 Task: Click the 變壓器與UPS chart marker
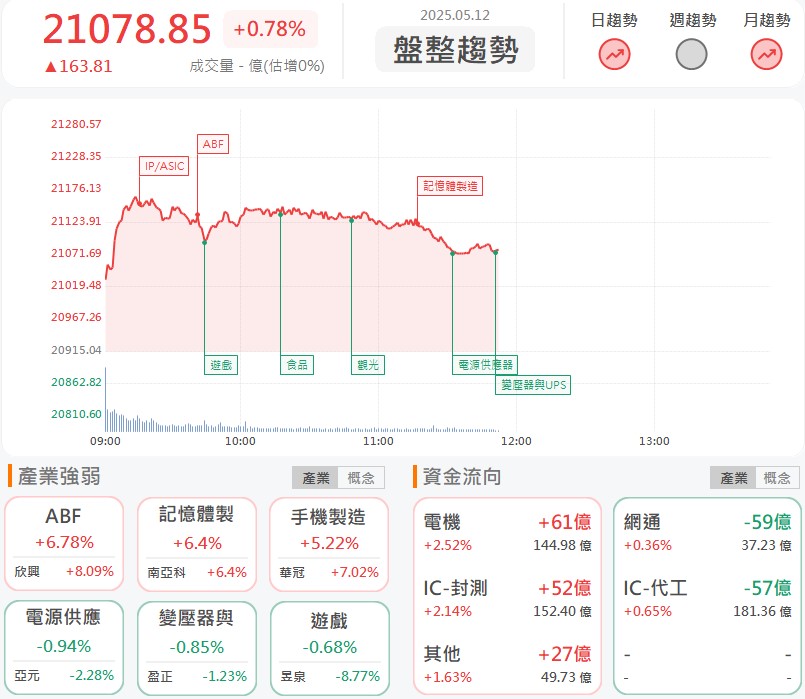533,385
